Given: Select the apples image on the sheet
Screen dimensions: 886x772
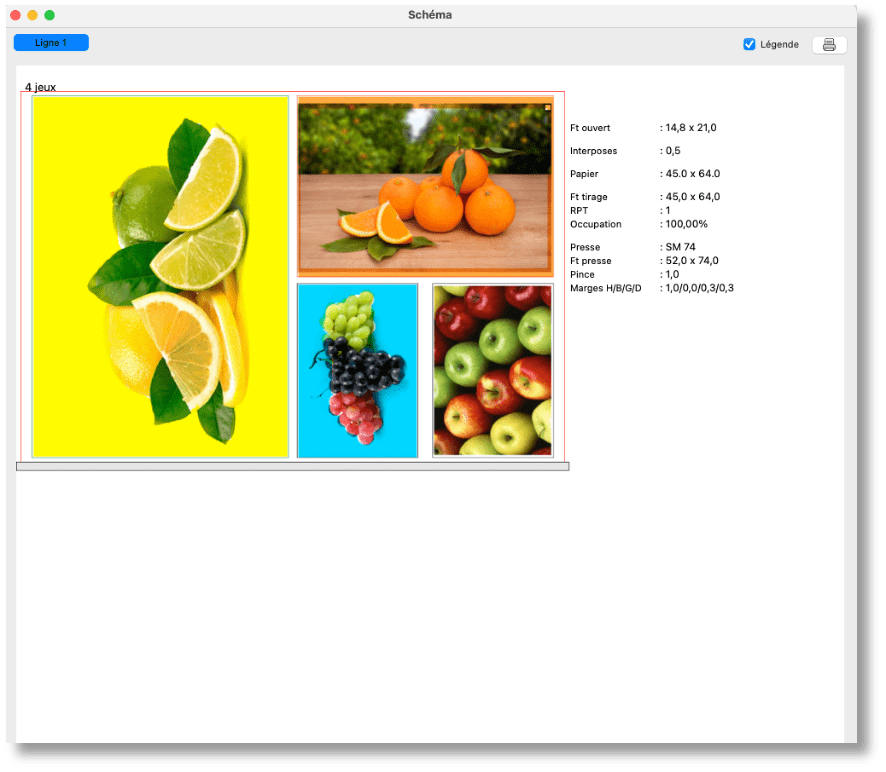Looking at the screenshot, I should 492,370.
